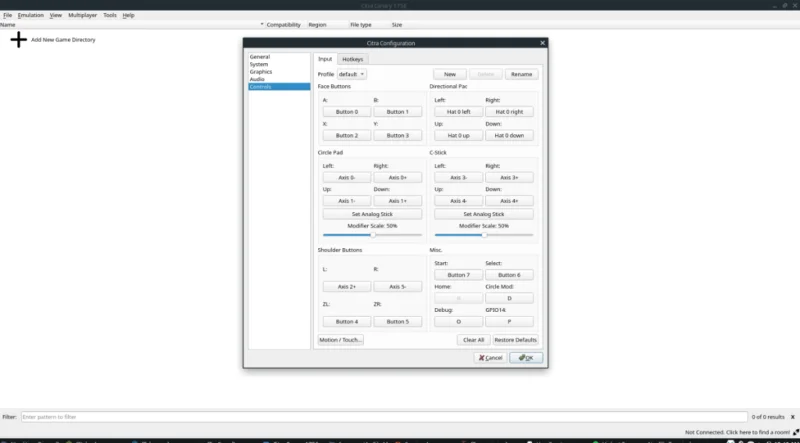
Task: Click the GPIO14 P mapping button
Action: (509, 322)
